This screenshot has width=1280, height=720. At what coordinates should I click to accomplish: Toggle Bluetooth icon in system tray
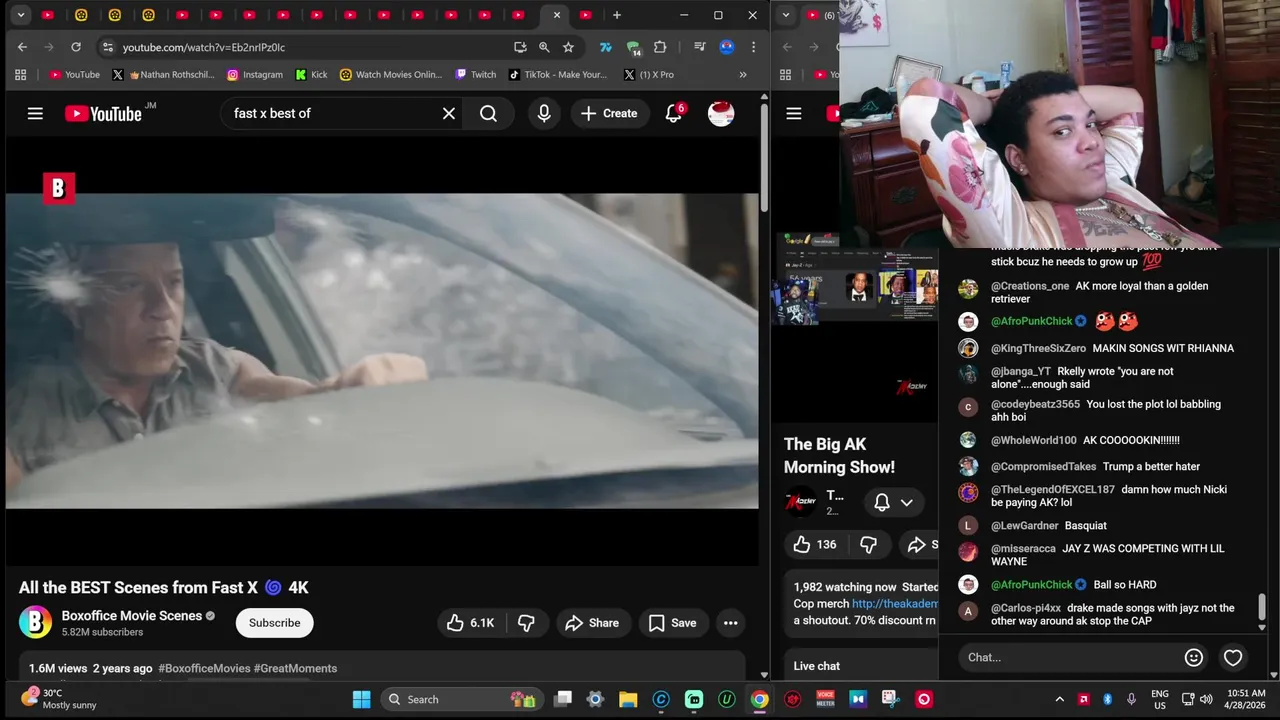(1107, 699)
